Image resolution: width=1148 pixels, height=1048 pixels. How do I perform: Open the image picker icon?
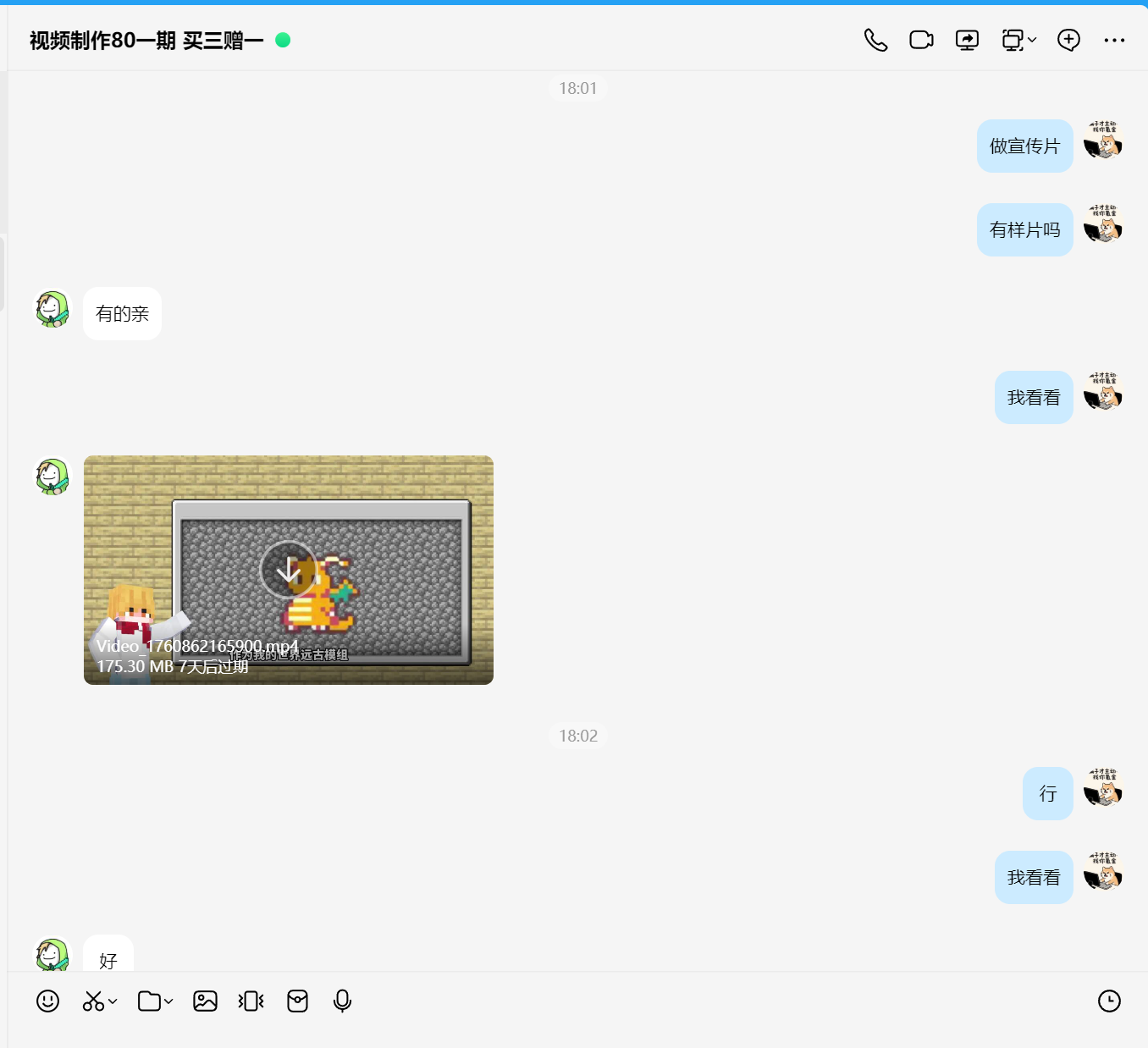coord(205,1001)
